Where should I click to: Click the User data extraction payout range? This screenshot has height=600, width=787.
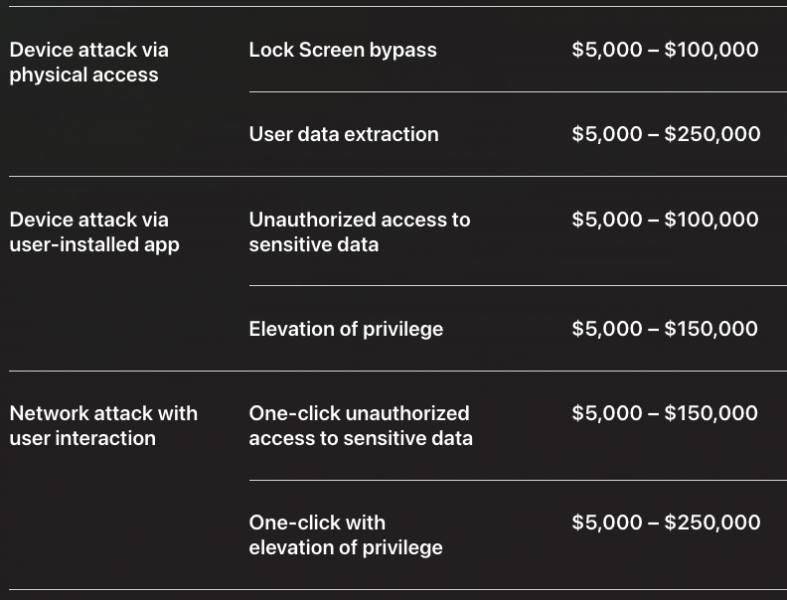[666, 134]
